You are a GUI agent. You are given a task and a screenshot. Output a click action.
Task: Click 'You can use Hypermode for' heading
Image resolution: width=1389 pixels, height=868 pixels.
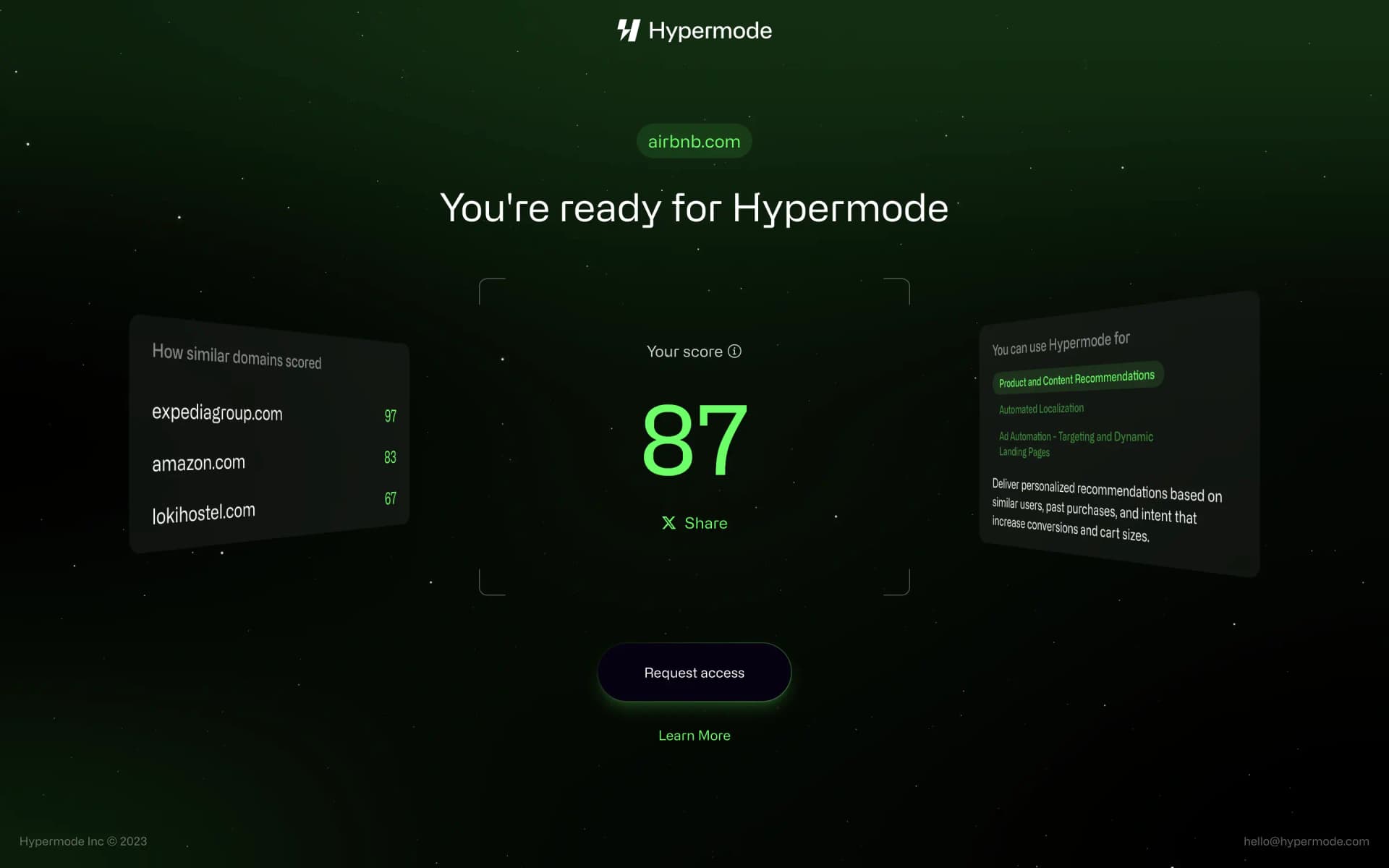pos(1061,343)
